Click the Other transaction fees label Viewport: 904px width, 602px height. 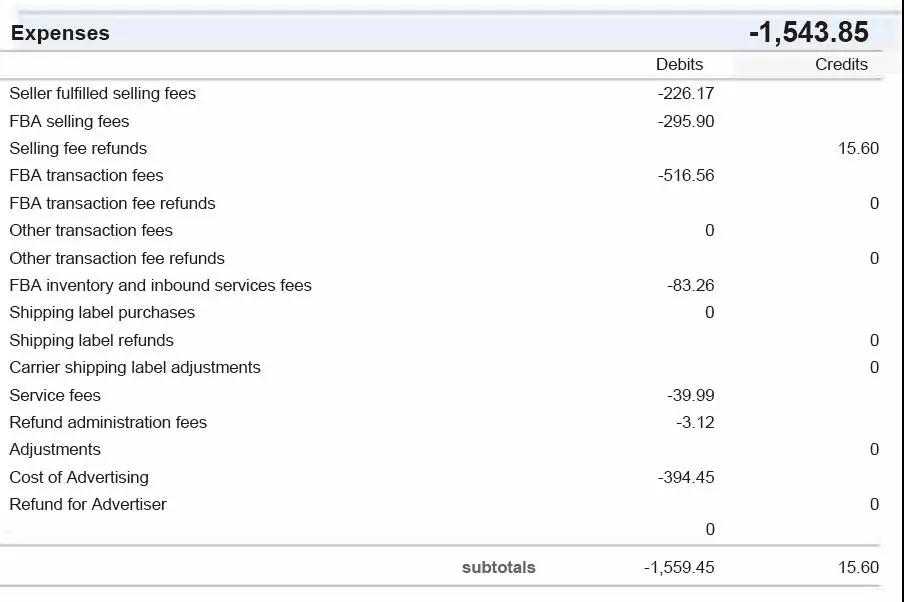91,230
